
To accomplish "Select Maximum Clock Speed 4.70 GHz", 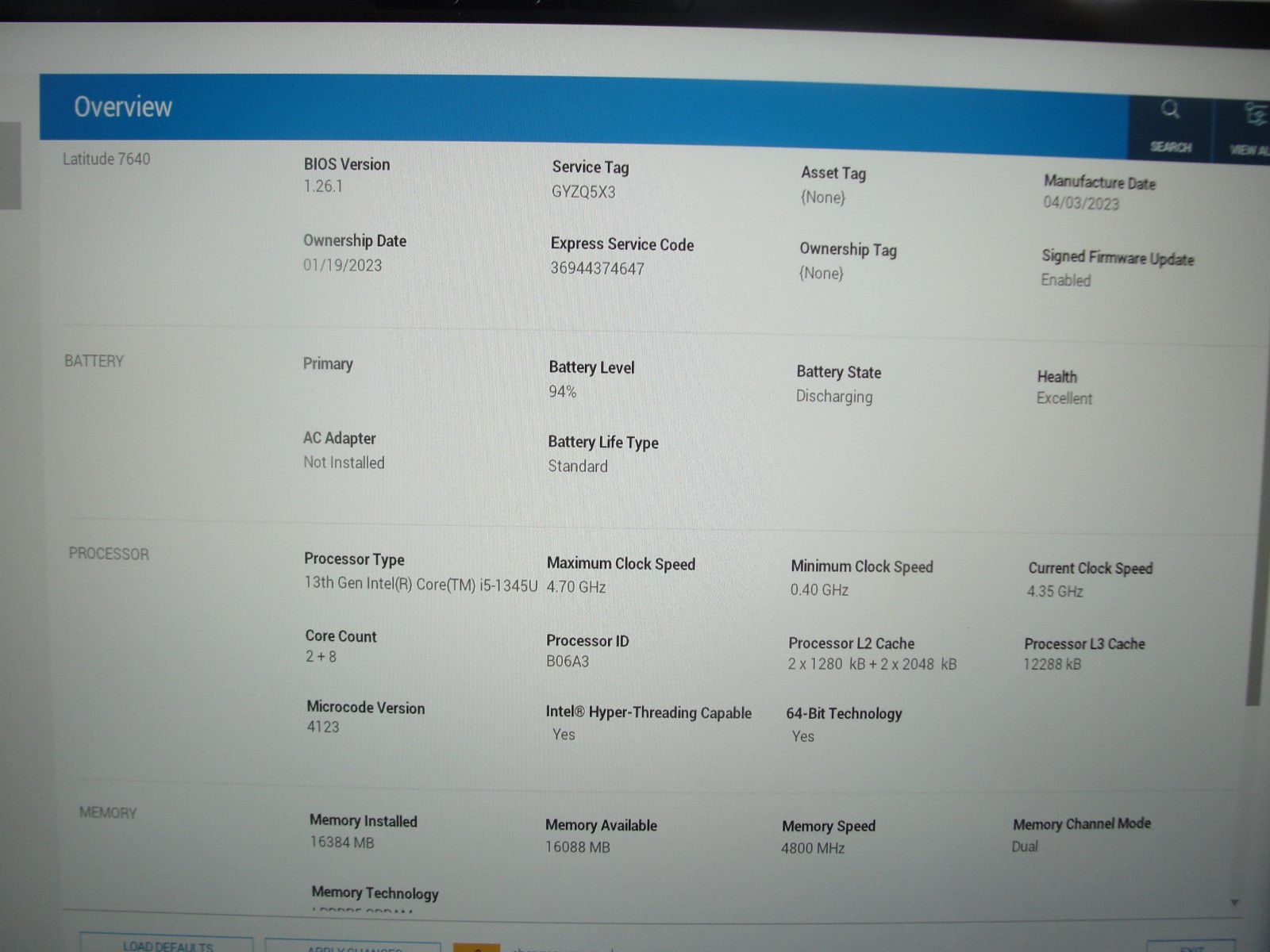I will 576,587.
